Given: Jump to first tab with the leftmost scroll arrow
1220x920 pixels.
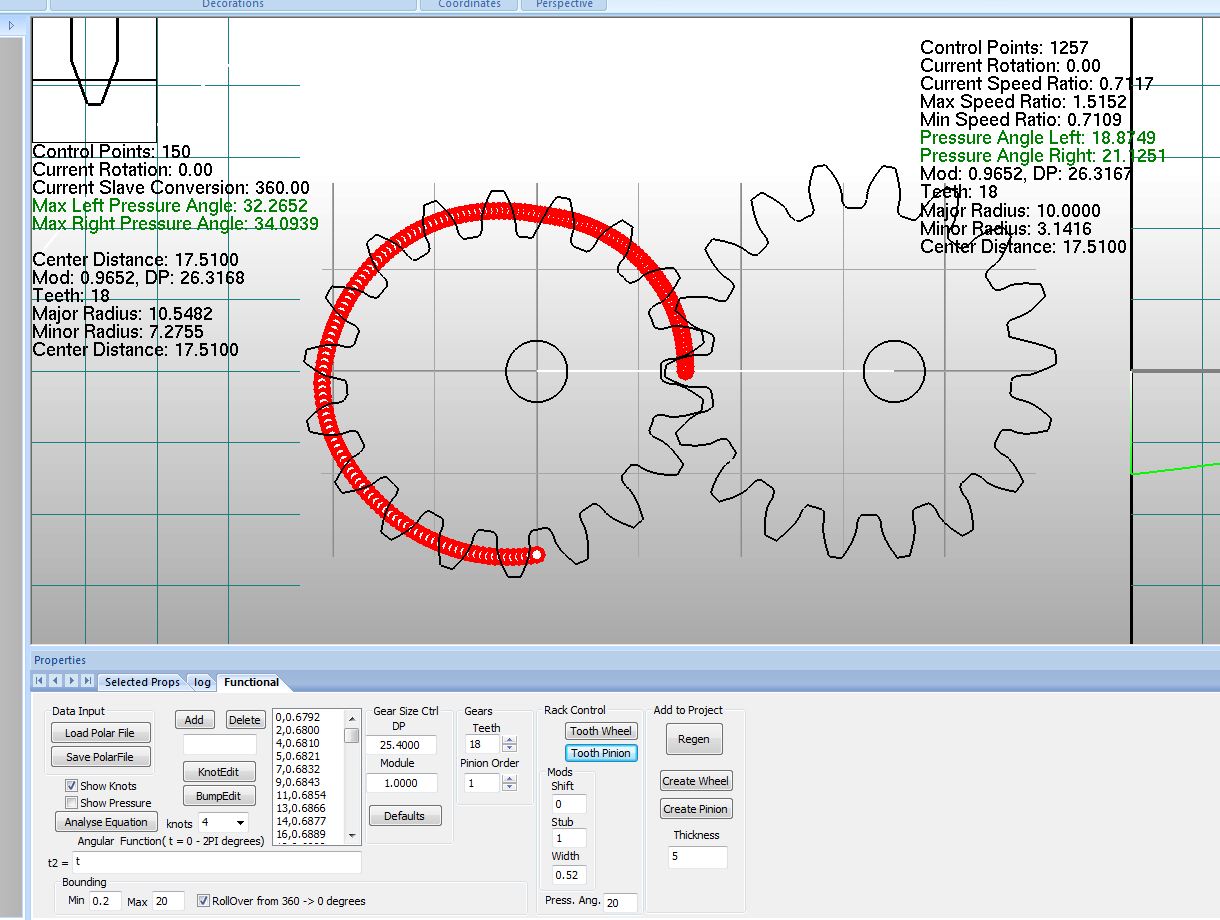Looking at the screenshot, I should (40, 681).
